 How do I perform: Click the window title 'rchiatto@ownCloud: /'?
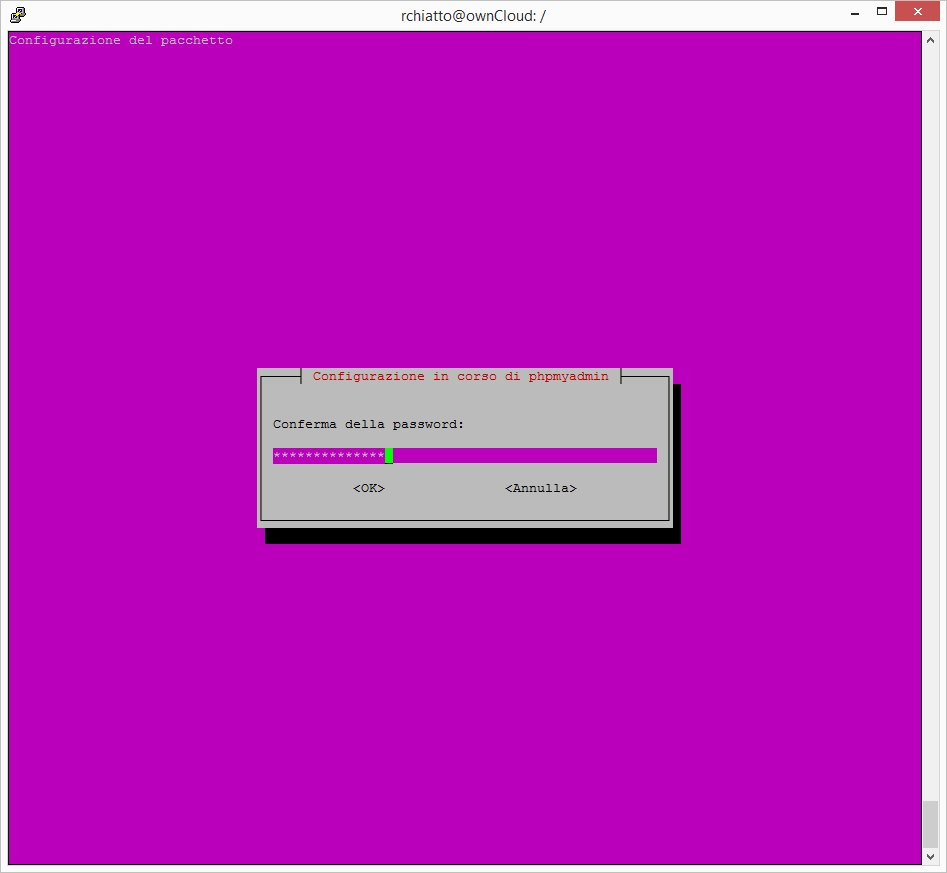tap(473, 16)
